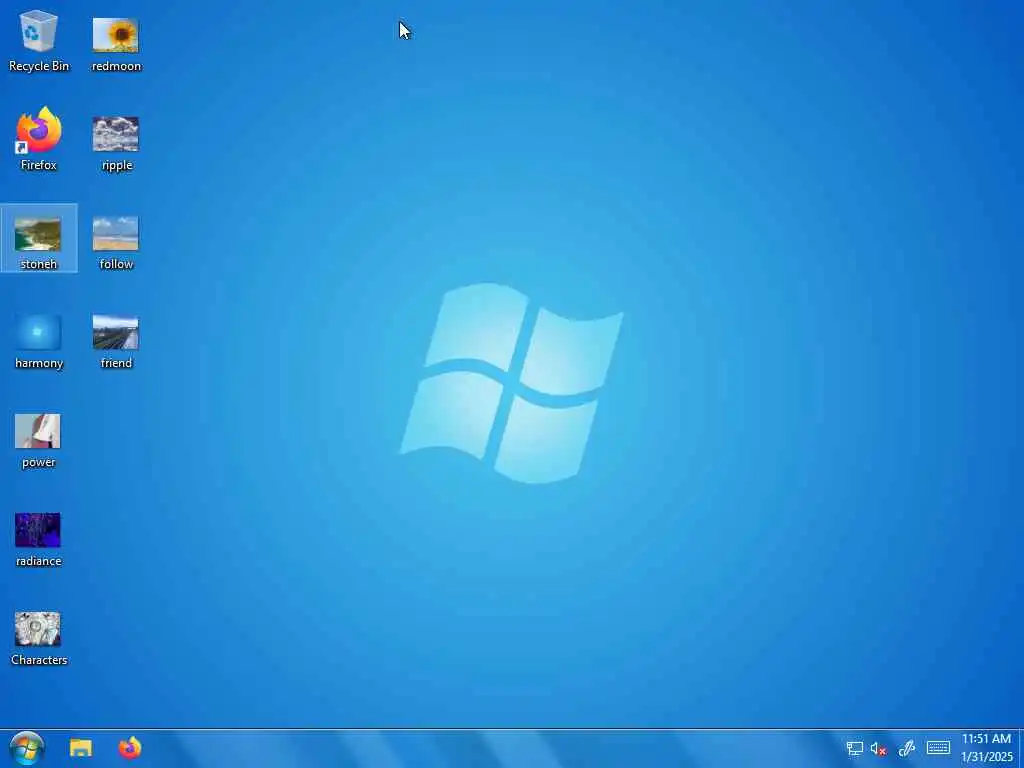Launch Firefox from the taskbar
The width and height of the screenshot is (1024, 768).
point(129,748)
